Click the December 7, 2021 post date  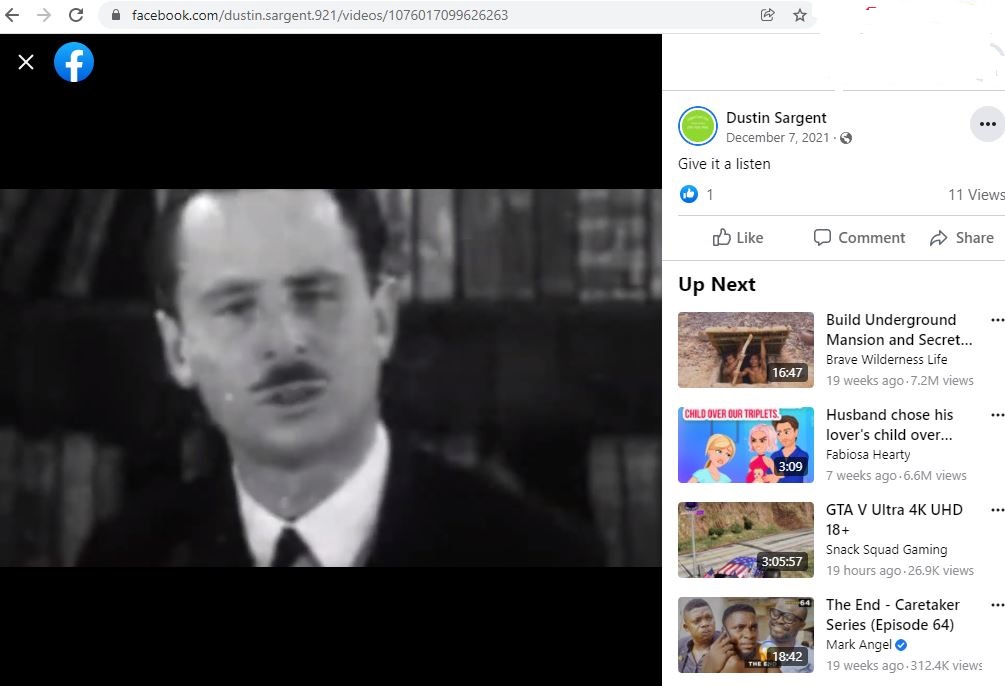click(777, 138)
